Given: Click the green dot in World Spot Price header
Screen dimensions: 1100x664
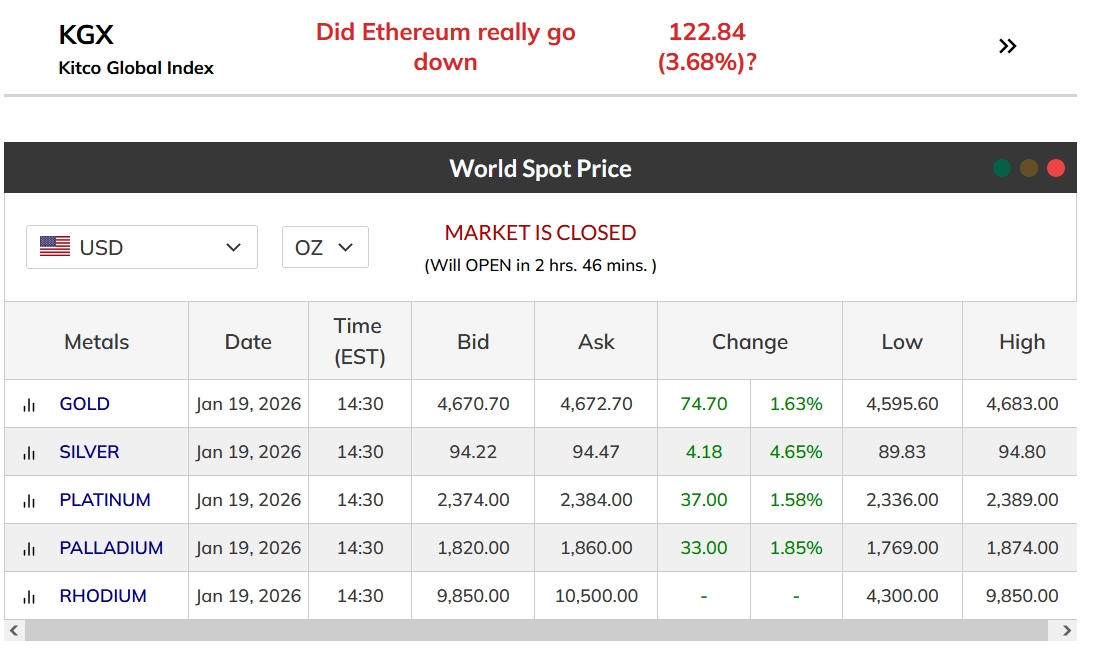Looking at the screenshot, I should point(1002,168).
